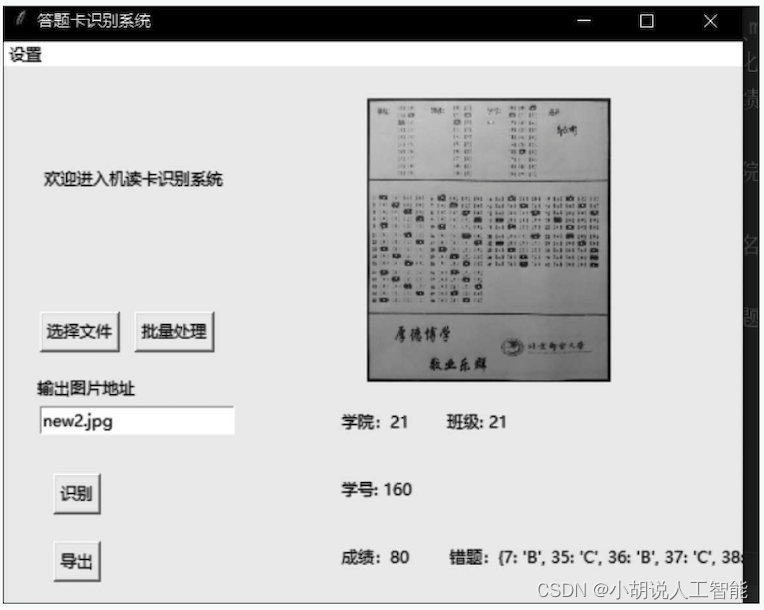Click the 导出 button
764x610 pixels.
77,561
